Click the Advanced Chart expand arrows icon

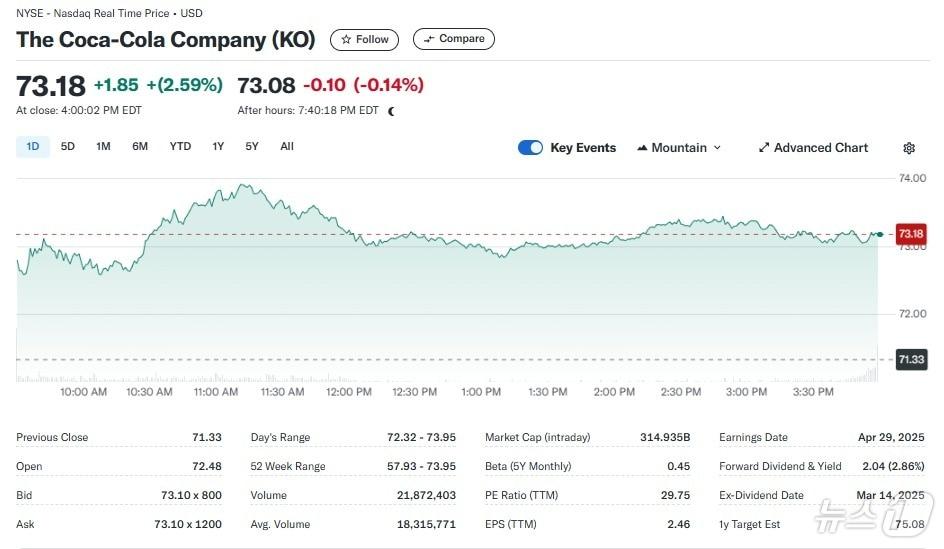[764, 148]
